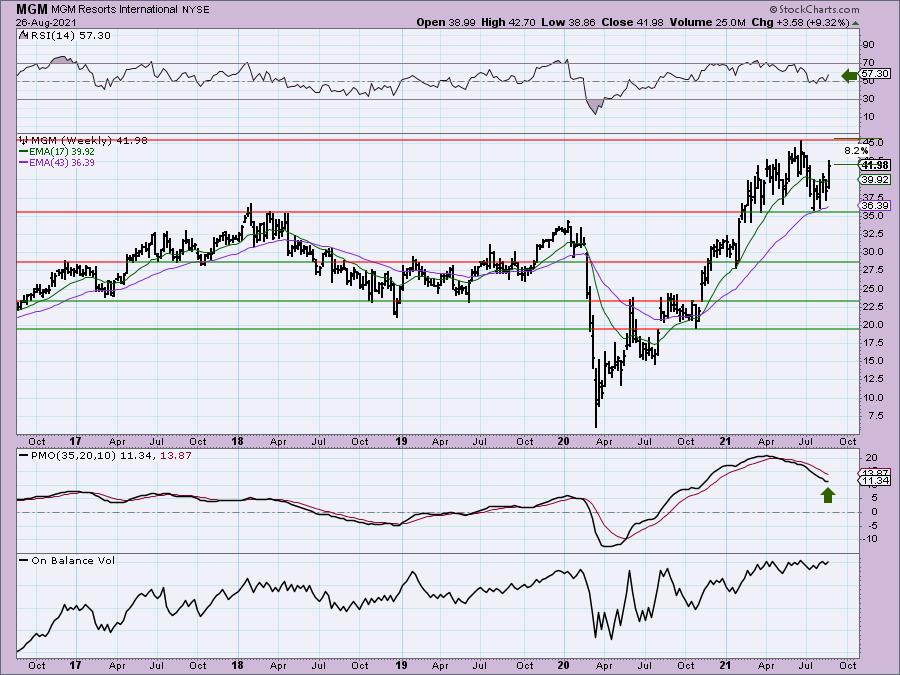
Task: Click the 70 level on RSI axis
Action: point(867,63)
